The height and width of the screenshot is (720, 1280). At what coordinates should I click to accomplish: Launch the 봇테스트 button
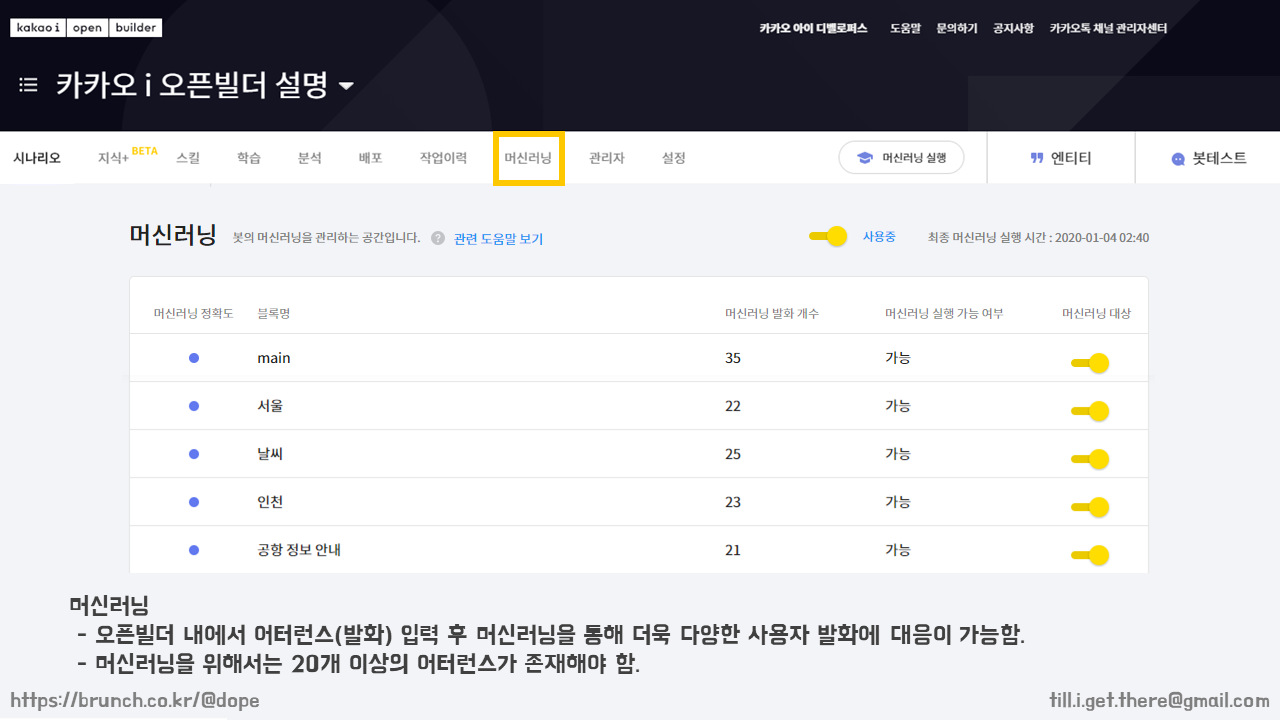pyautogui.click(x=1209, y=158)
